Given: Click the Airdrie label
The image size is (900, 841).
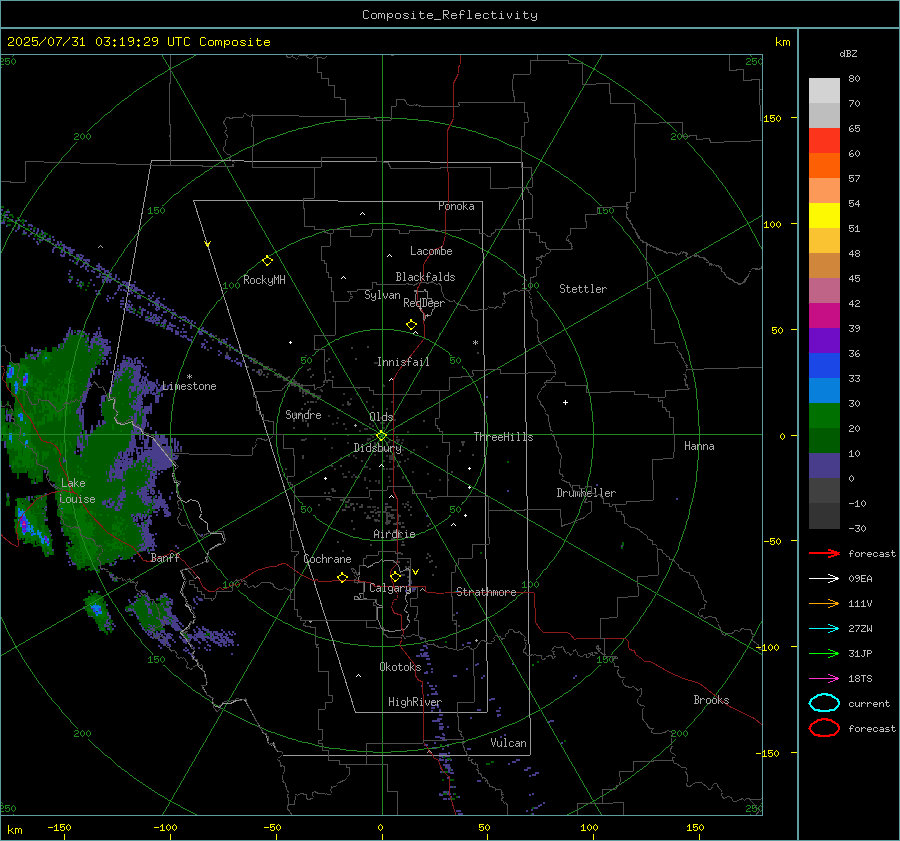Looking at the screenshot, I should coord(394,534).
